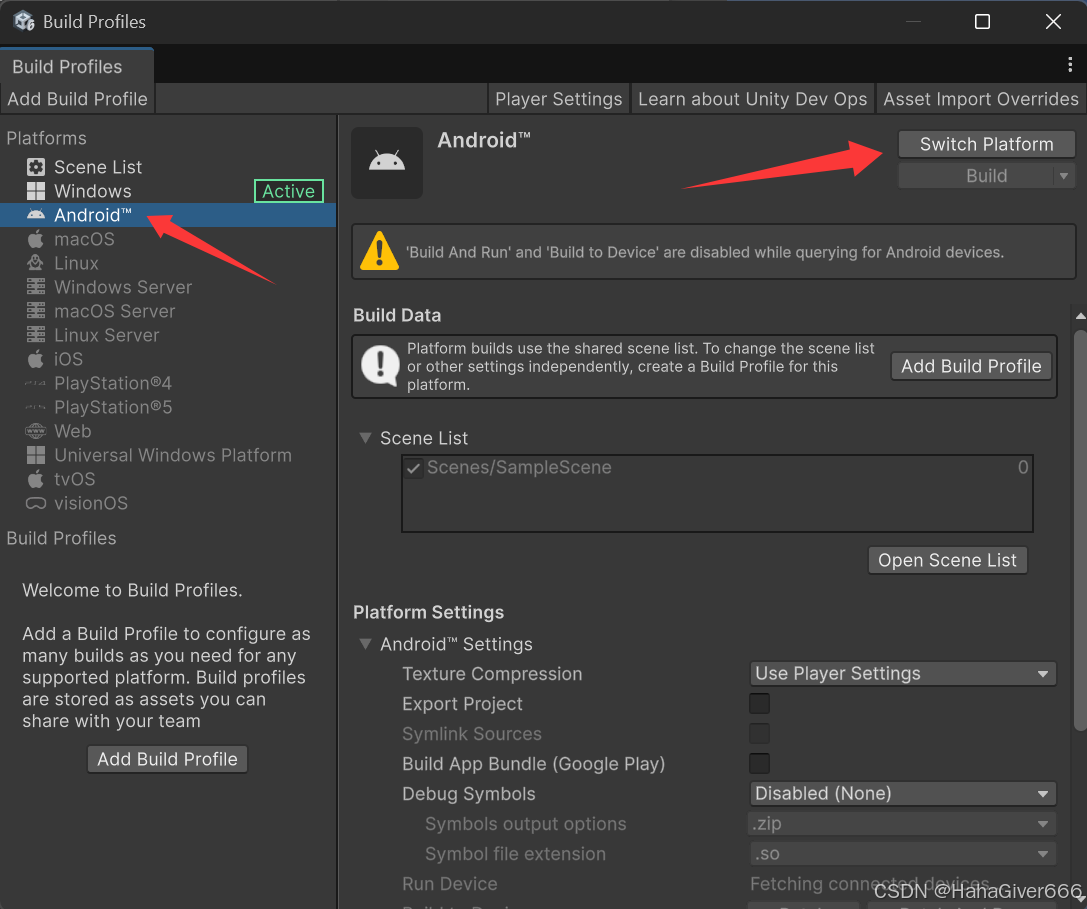Select the Universal Windows Platform entry
The width and height of the screenshot is (1087, 909).
(x=168, y=455)
